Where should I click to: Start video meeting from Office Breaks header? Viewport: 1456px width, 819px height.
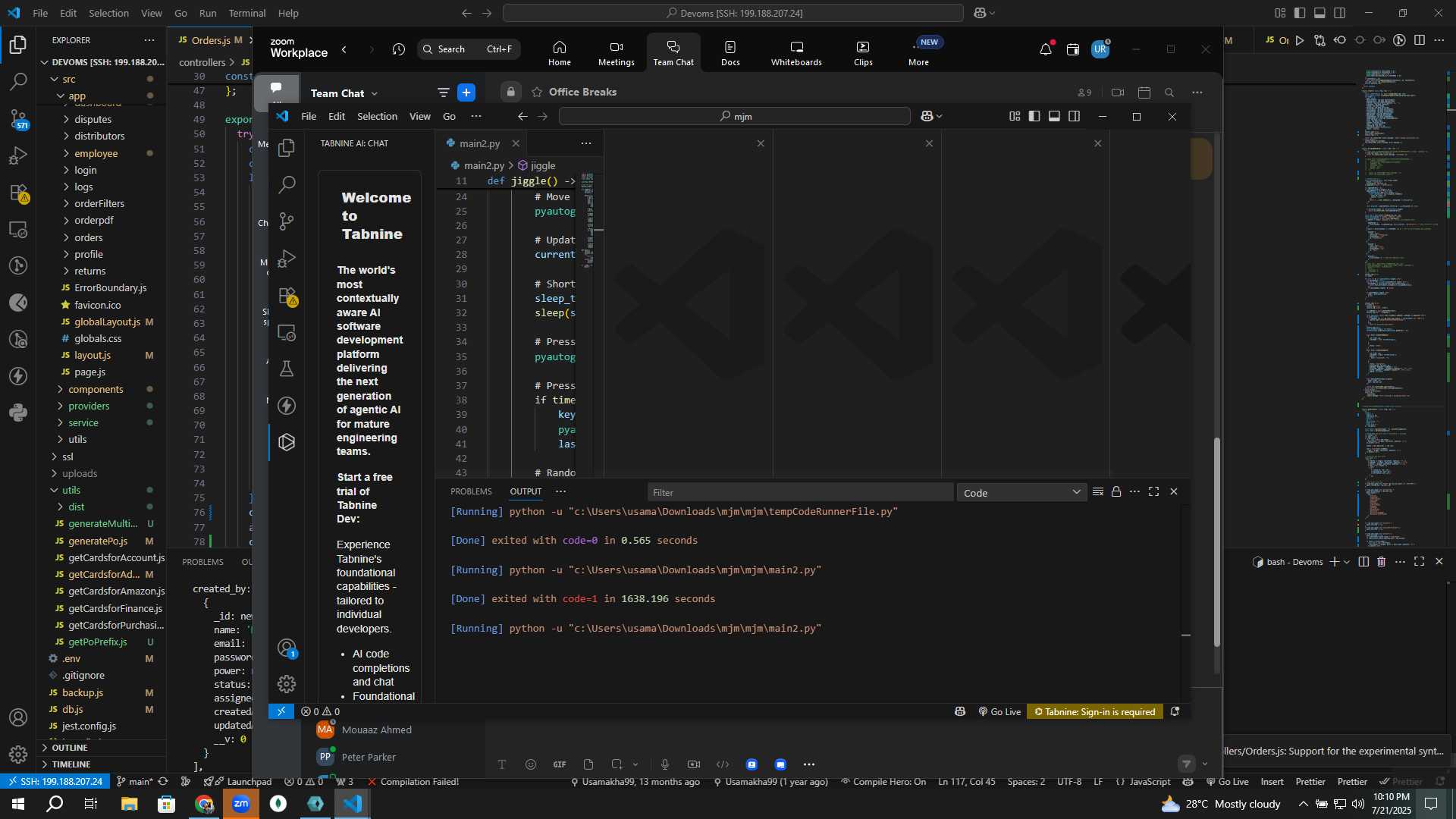click(1118, 93)
